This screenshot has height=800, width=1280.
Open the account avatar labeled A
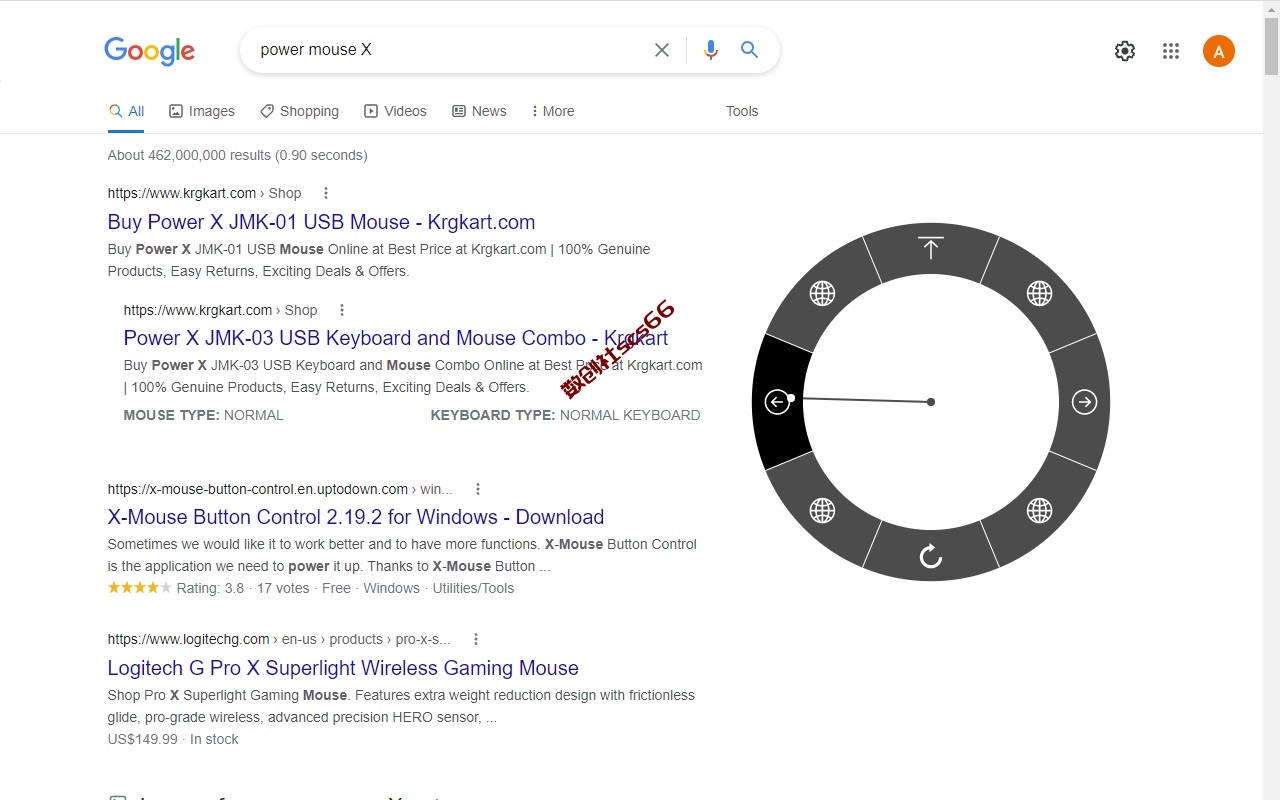coord(1219,51)
